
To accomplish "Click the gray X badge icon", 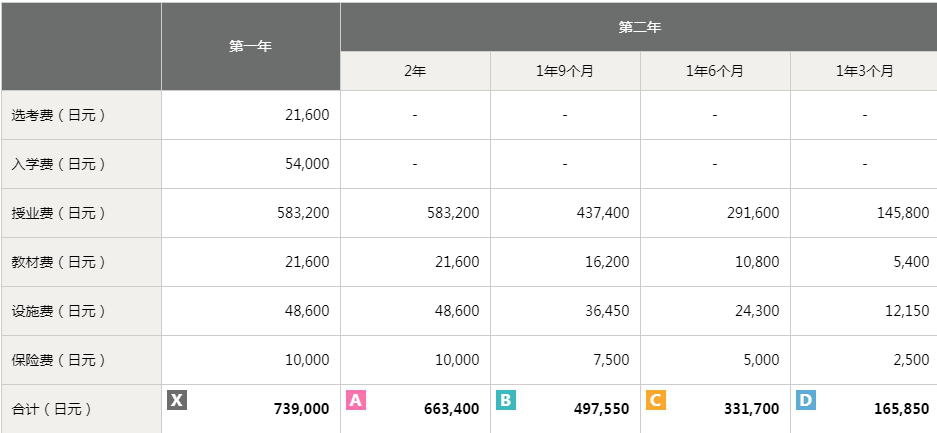I will (177, 400).
